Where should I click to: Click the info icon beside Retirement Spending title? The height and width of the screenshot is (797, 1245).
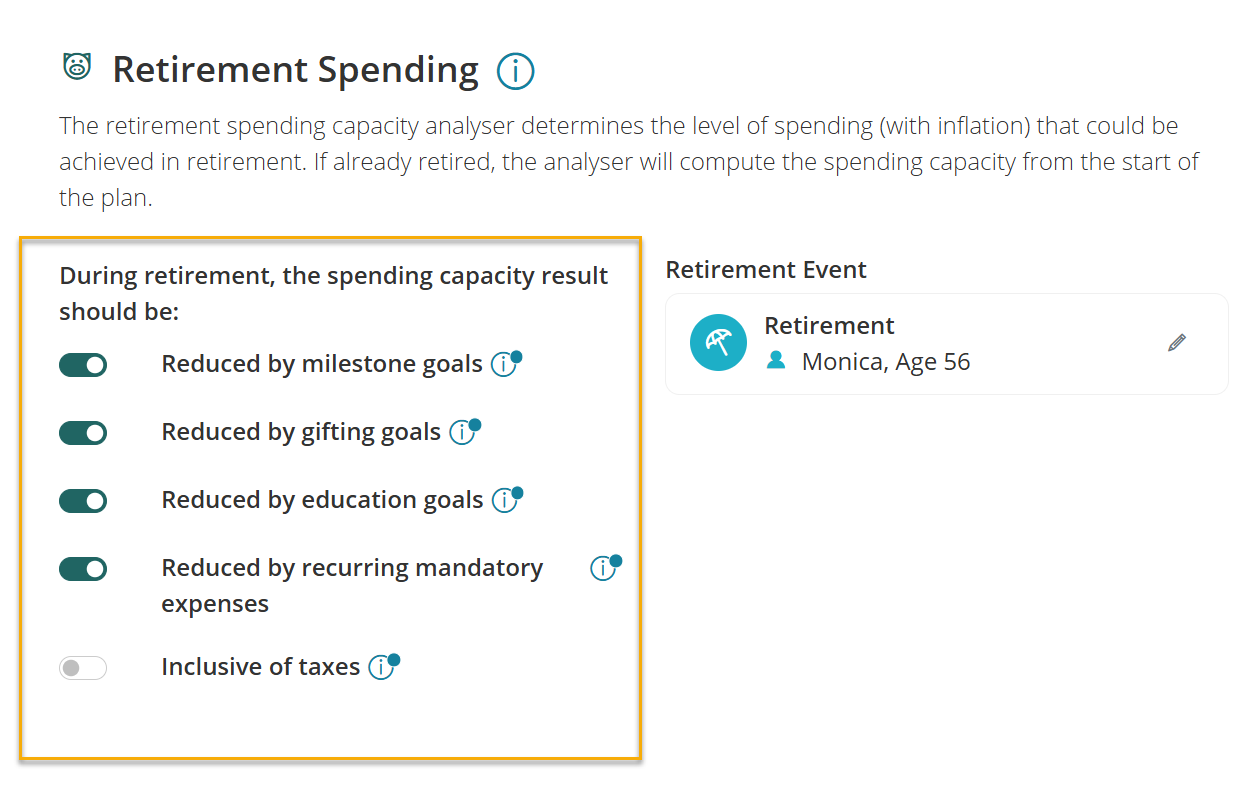pos(516,71)
